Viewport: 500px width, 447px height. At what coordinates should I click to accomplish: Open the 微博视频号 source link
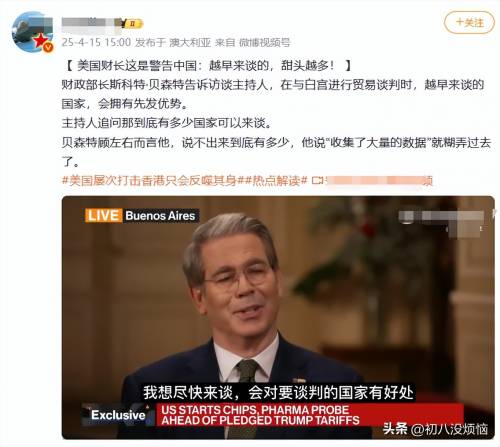[265, 42]
